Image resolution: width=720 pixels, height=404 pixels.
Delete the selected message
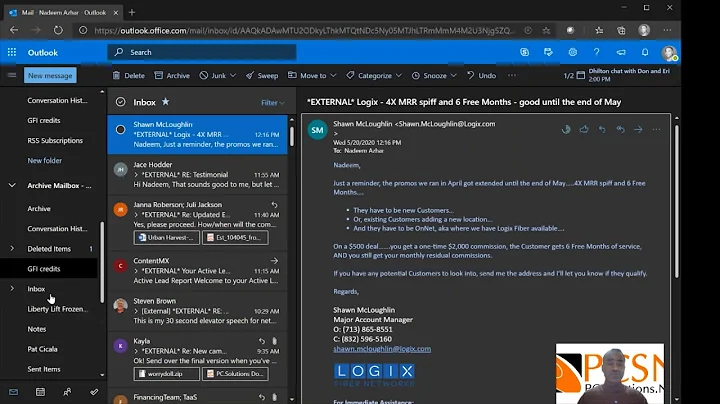[x=129, y=75]
